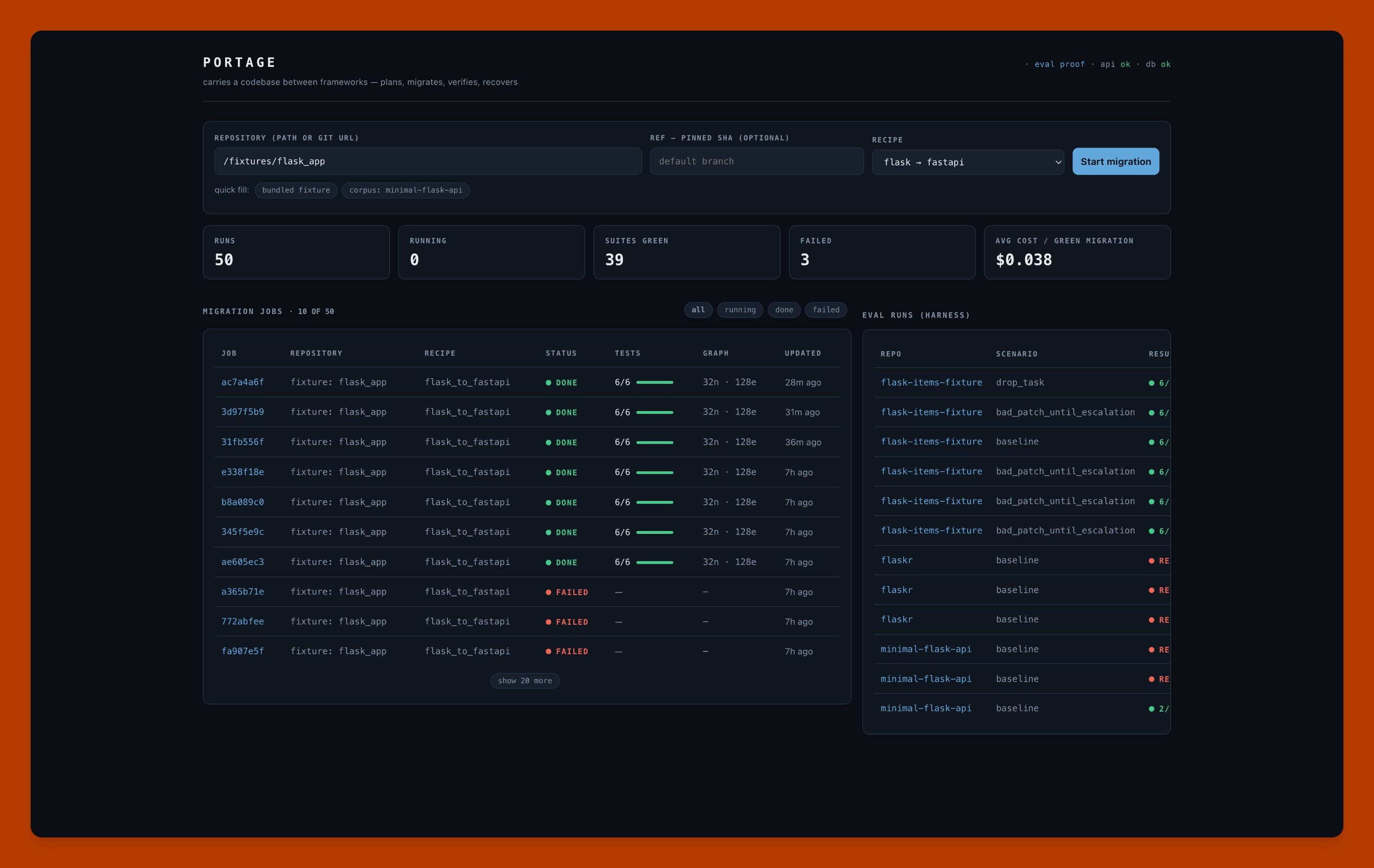The width and height of the screenshot is (1374, 868).
Task: Choose corpus: minimal-flask-api quick fill
Action: click(x=406, y=190)
